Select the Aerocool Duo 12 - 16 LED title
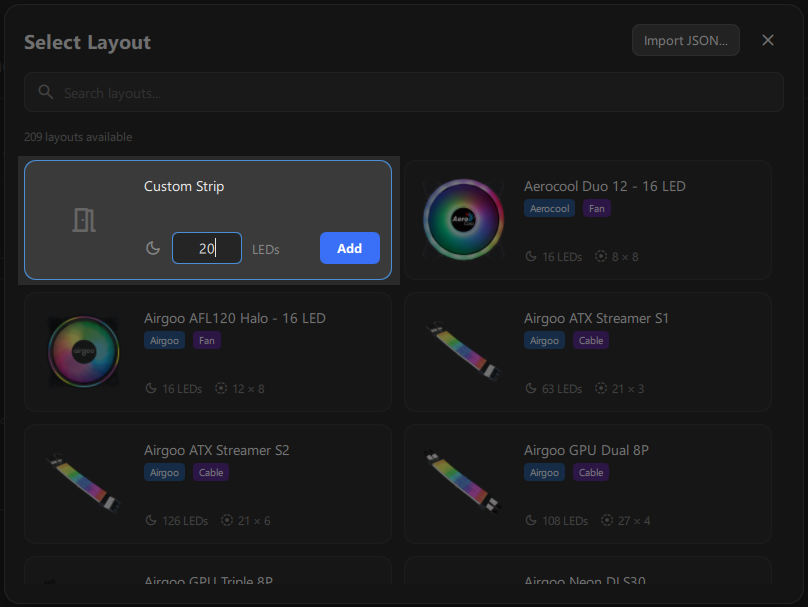 [604, 186]
